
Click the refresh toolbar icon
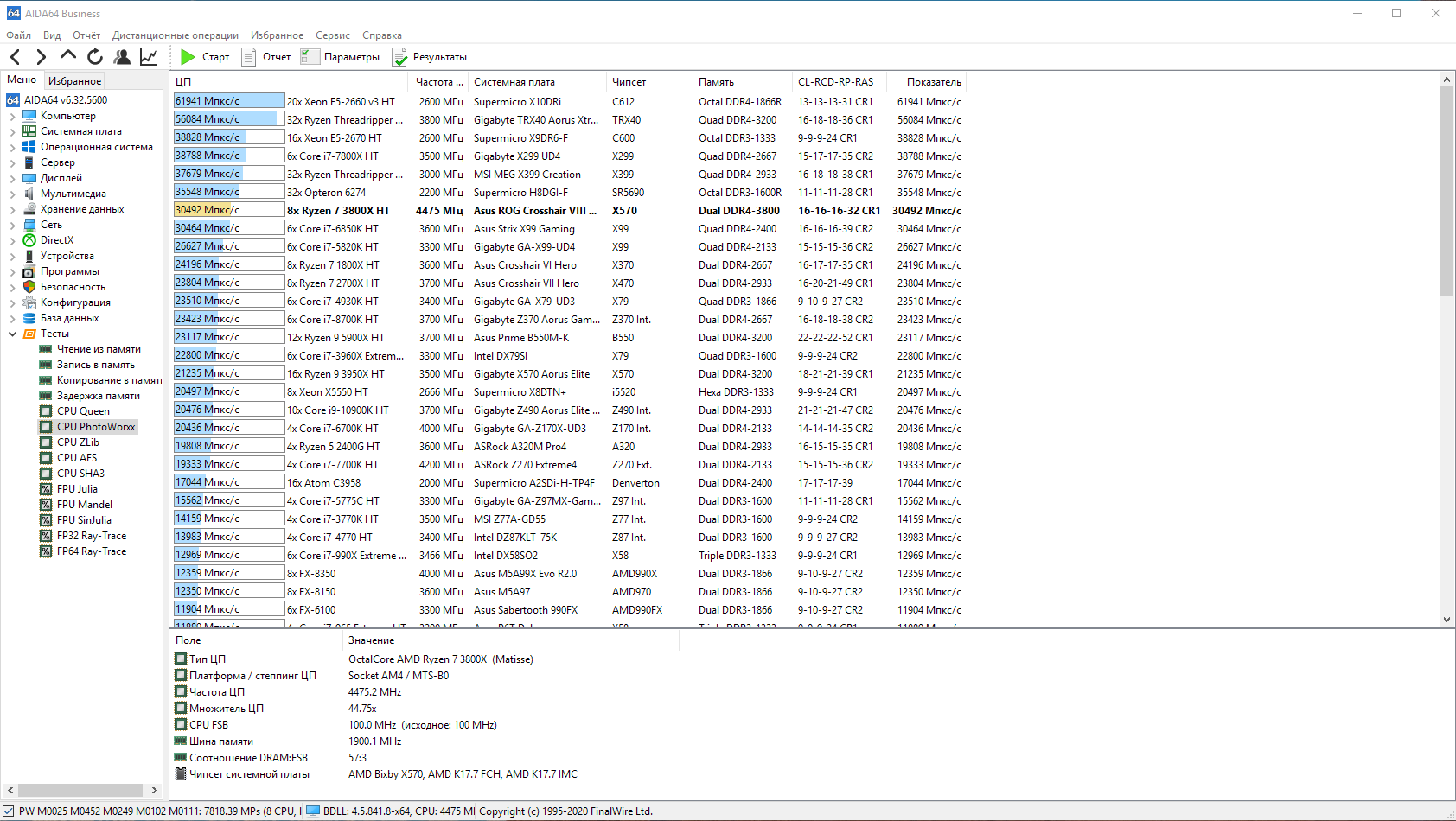[x=95, y=57]
